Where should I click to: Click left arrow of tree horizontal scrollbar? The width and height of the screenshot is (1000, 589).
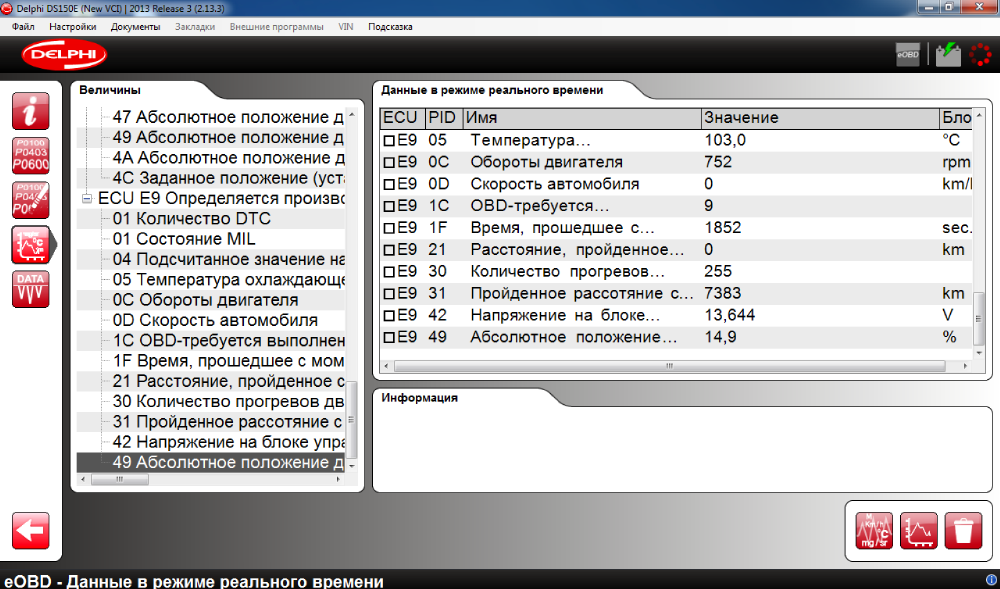(82, 479)
